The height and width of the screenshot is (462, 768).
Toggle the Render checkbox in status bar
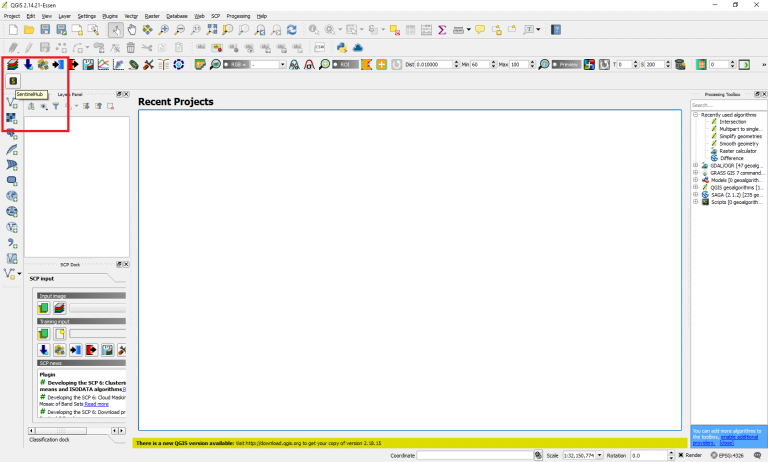coord(681,456)
